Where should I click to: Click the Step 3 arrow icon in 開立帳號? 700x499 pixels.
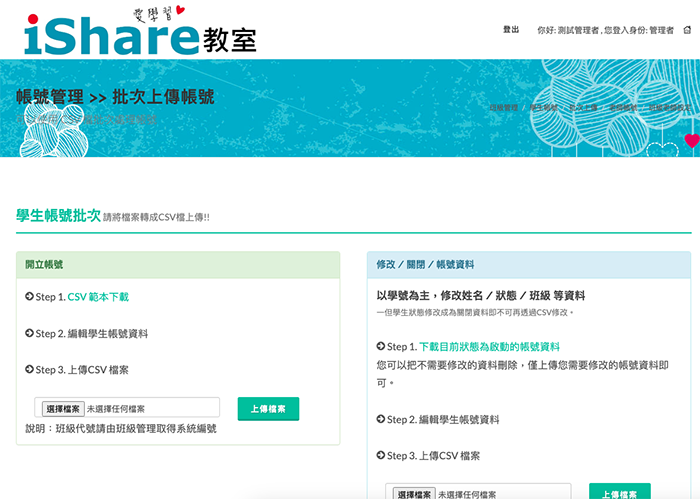(x=30, y=369)
